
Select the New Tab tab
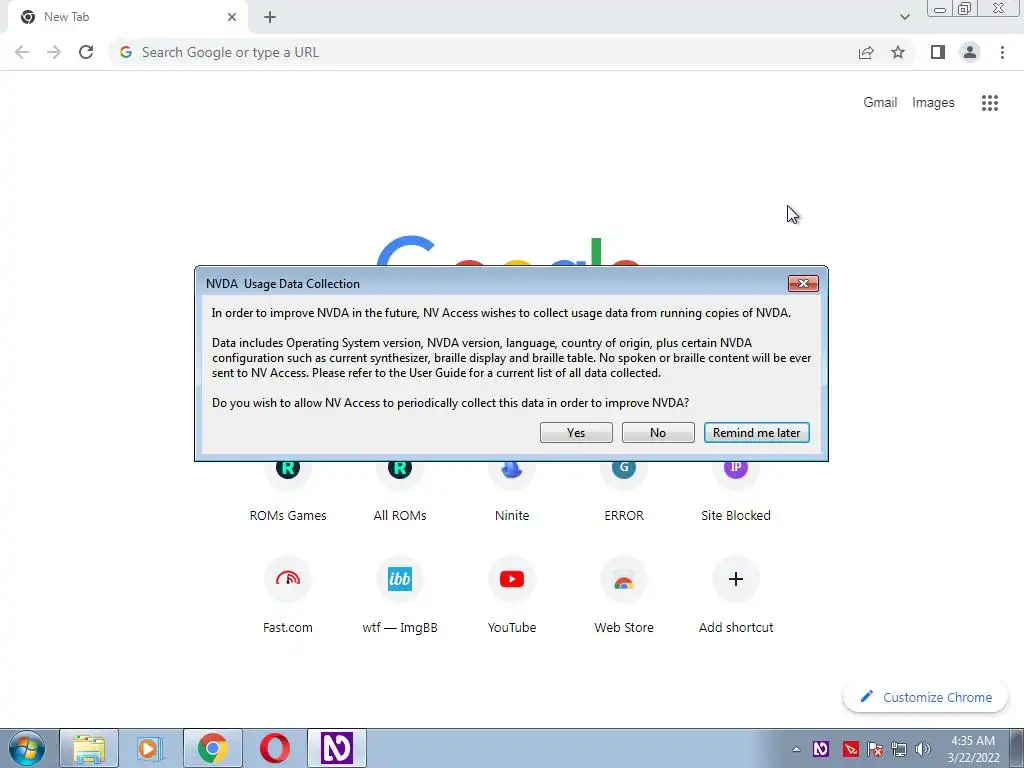(x=127, y=17)
